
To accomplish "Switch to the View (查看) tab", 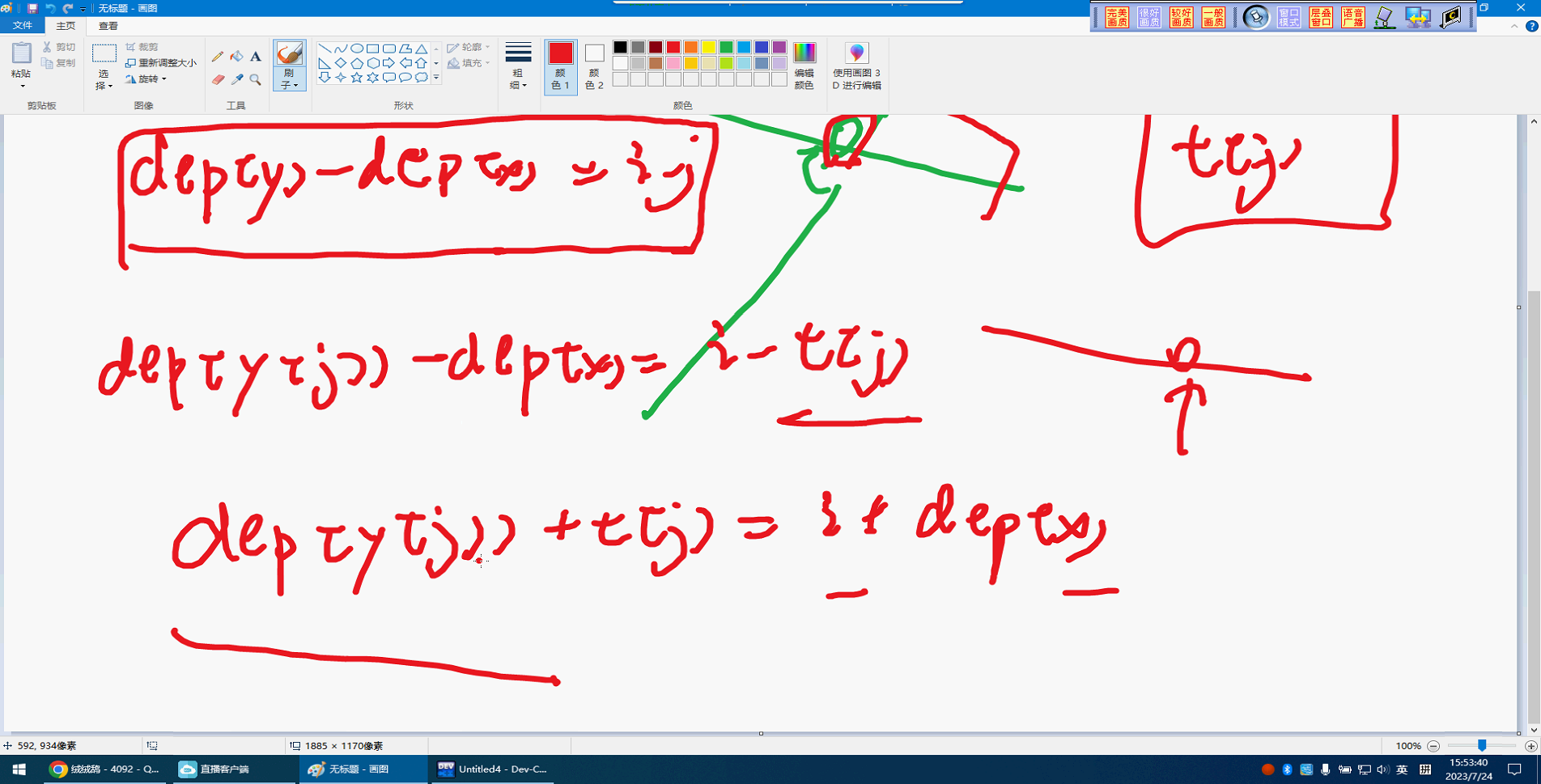I will point(108,26).
